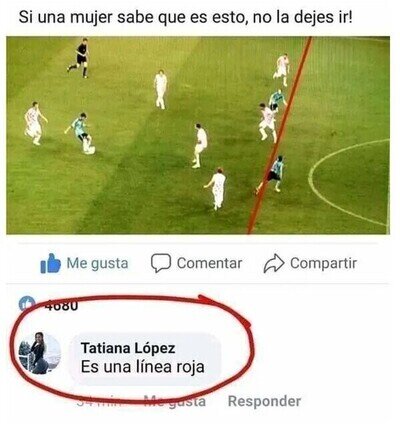The height and width of the screenshot is (424, 400).
Task: Click the name Tatiana López
Action: coord(128,348)
